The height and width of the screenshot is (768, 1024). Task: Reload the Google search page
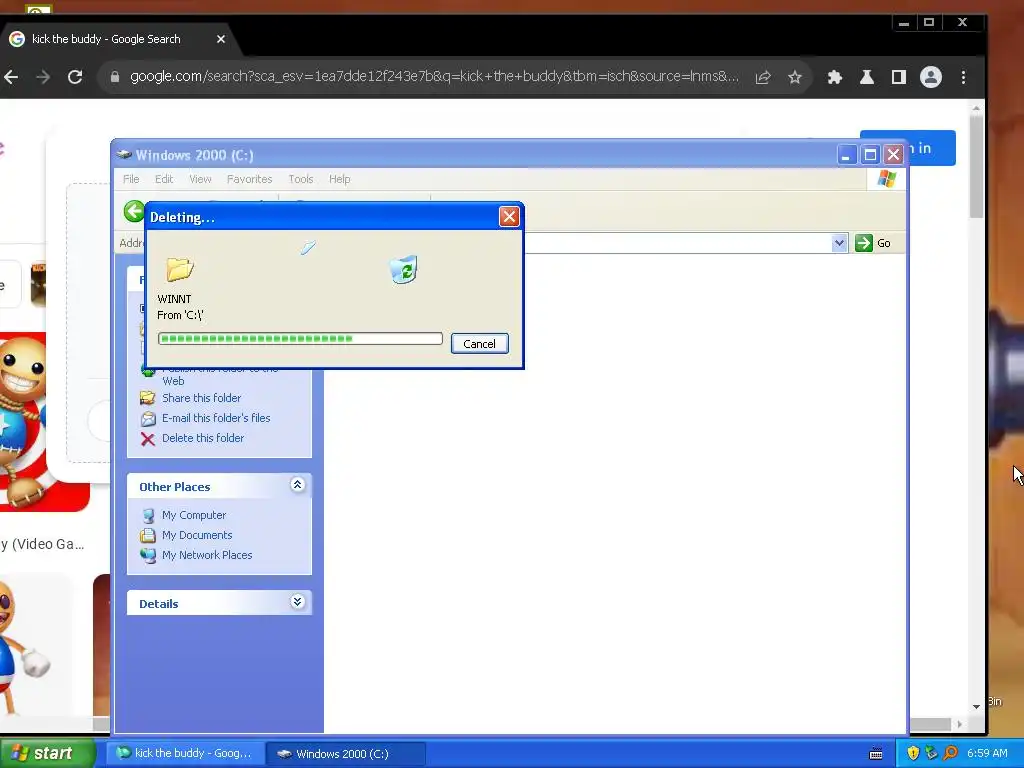(75, 77)
